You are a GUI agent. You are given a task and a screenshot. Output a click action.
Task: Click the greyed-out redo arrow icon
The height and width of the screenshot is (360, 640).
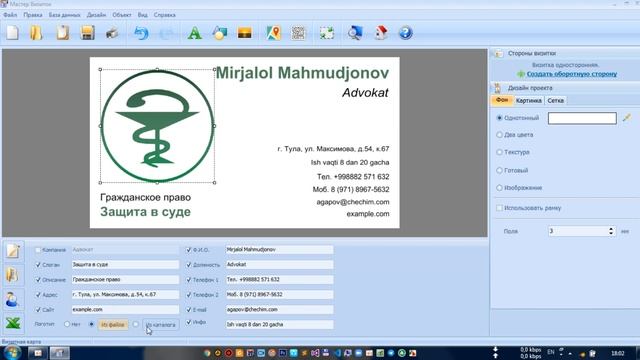(166, 33)
